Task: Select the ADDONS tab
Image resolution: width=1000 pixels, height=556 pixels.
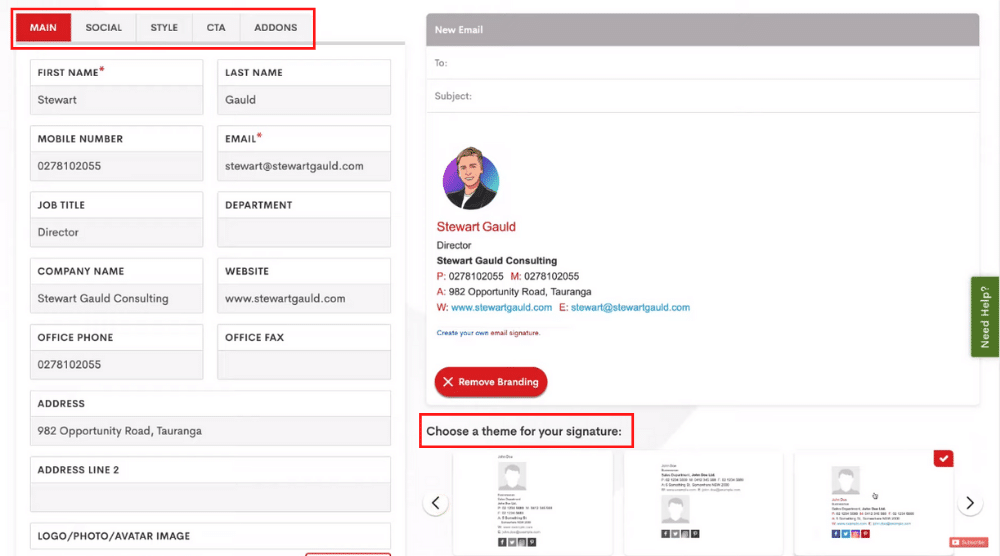Action: 276,27
